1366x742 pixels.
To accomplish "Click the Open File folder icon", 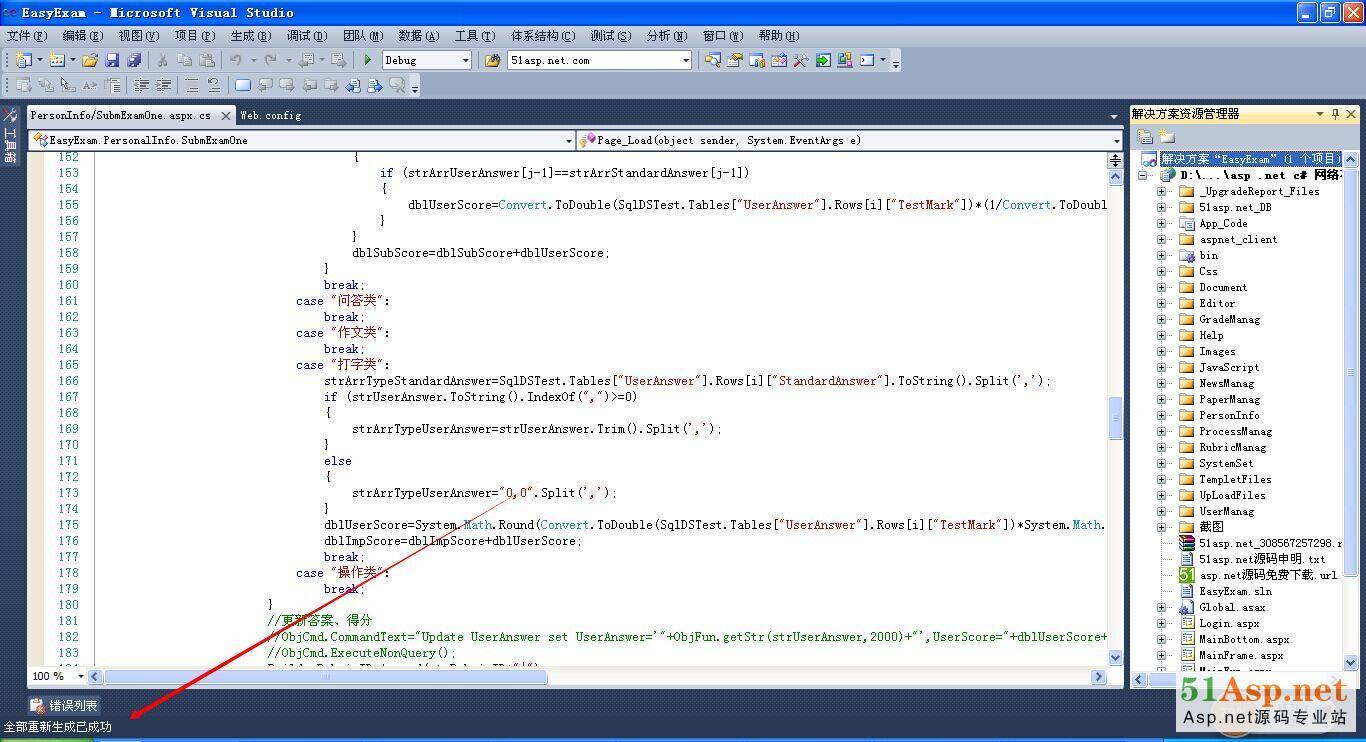I will pyautogui.click(x=90, y=60).
